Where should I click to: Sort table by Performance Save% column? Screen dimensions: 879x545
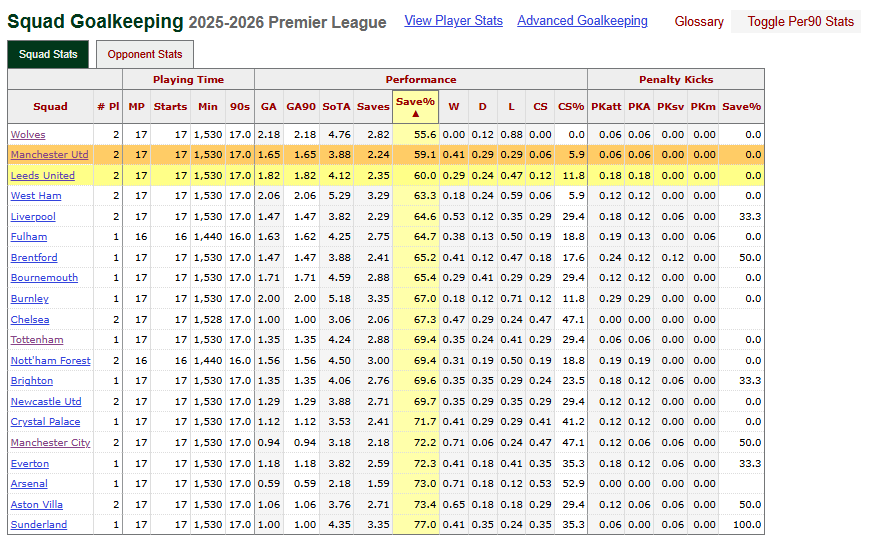pyautogui.click(x=415, y=106)
